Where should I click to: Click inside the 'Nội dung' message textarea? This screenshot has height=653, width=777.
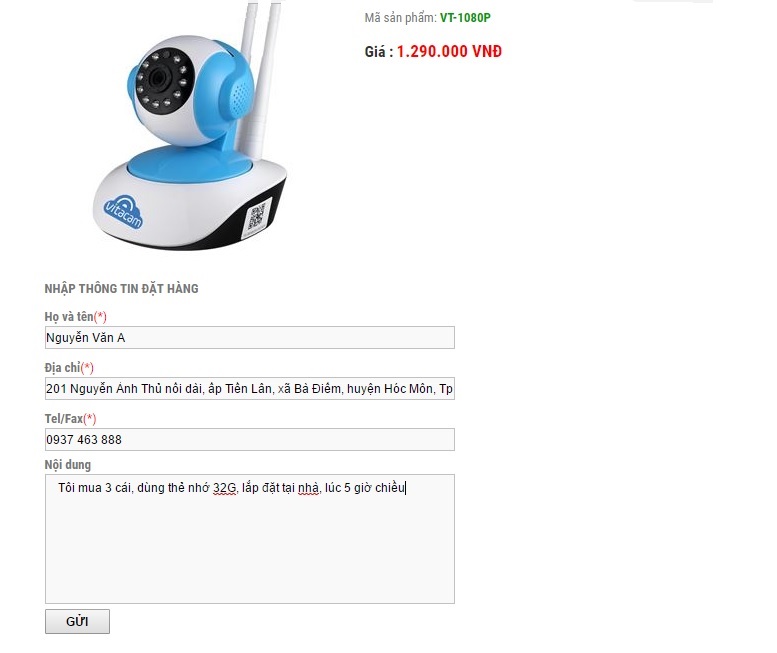[250, 539]
